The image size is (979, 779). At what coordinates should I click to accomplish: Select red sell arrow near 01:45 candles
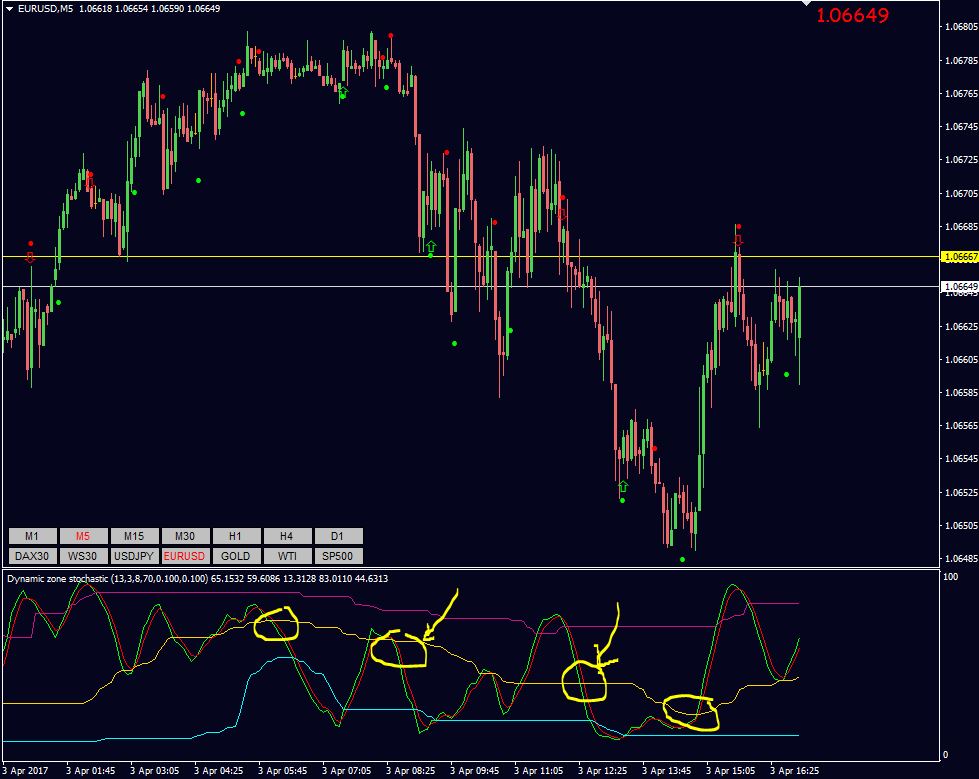pos(91,183)
